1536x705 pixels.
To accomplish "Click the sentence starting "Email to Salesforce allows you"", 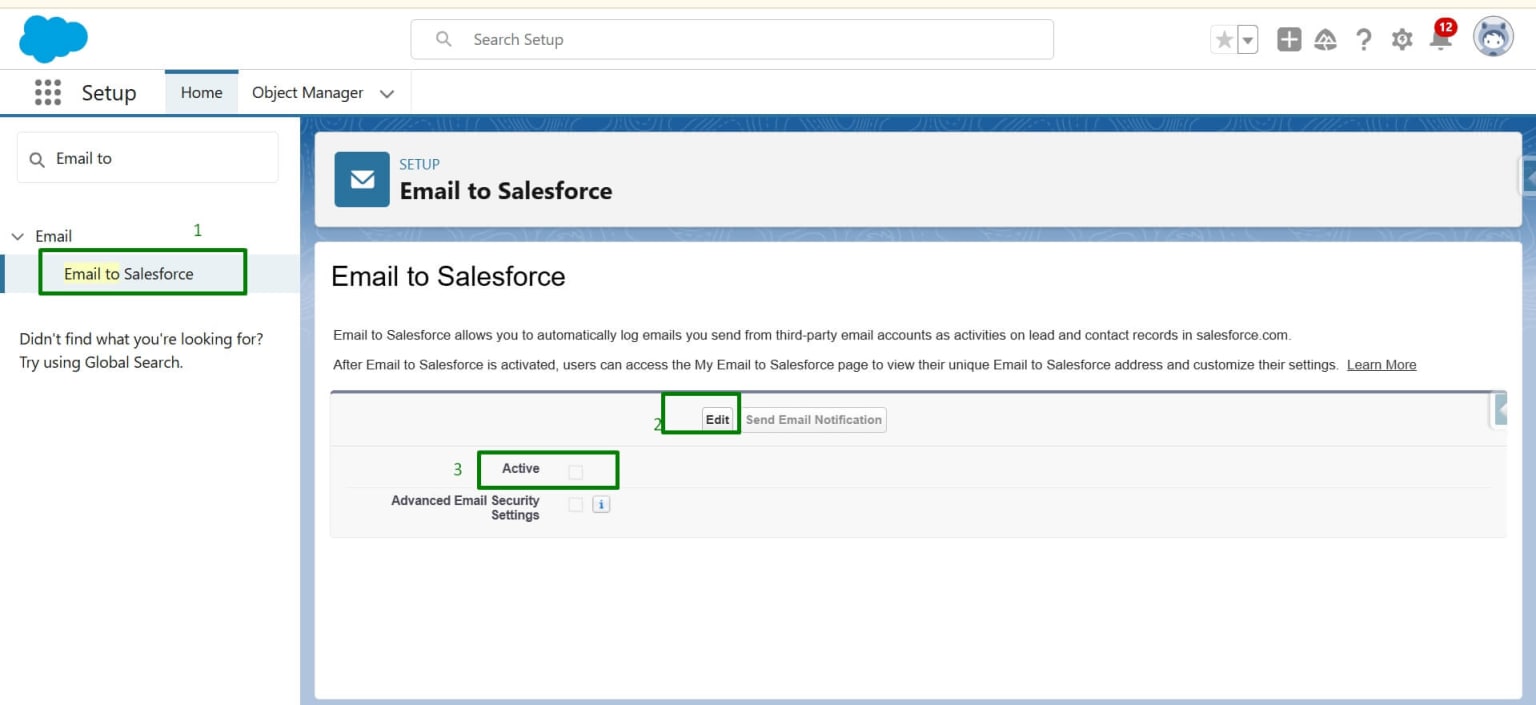I will [812, 335].
